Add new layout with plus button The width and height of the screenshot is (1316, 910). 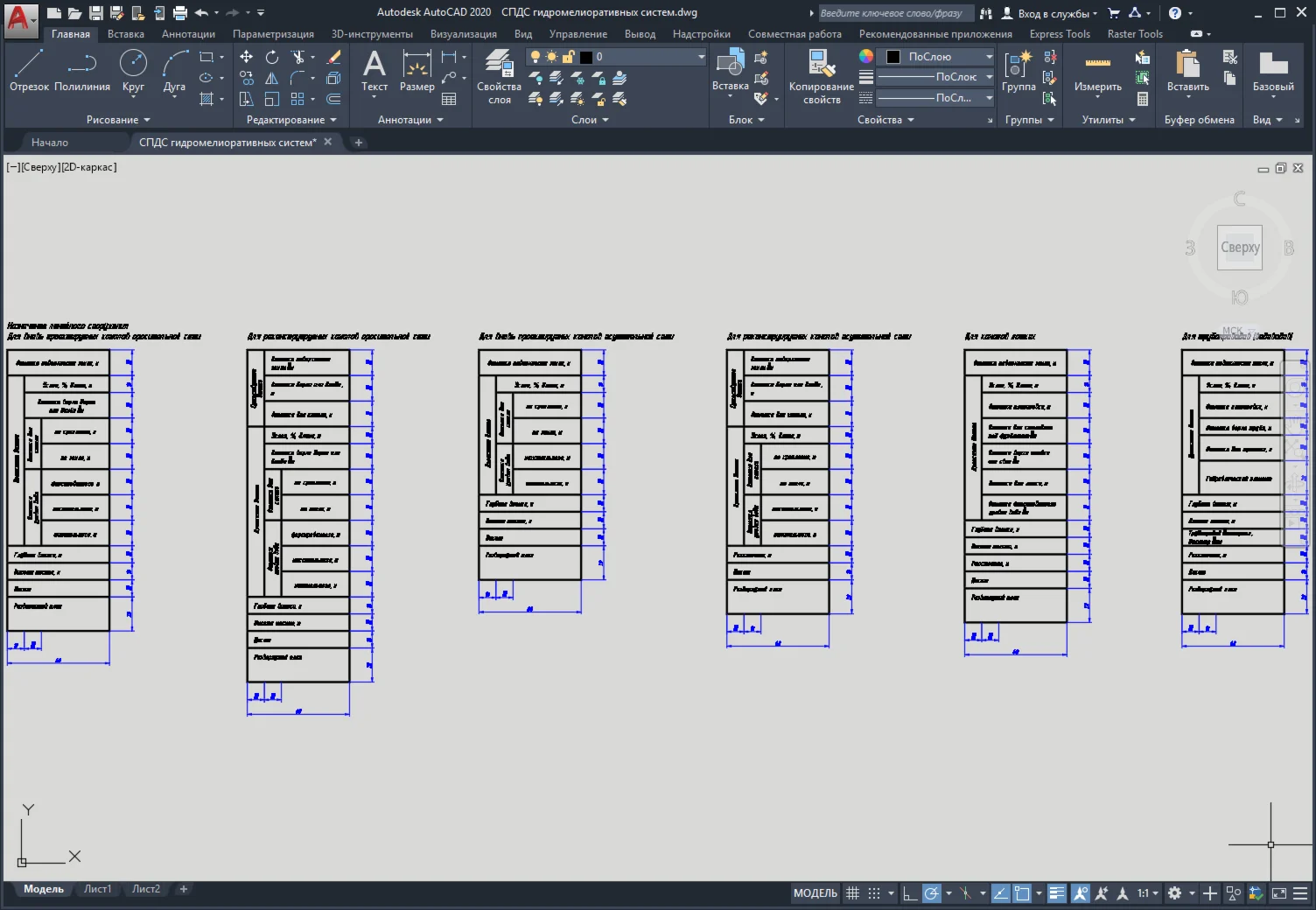184,889
